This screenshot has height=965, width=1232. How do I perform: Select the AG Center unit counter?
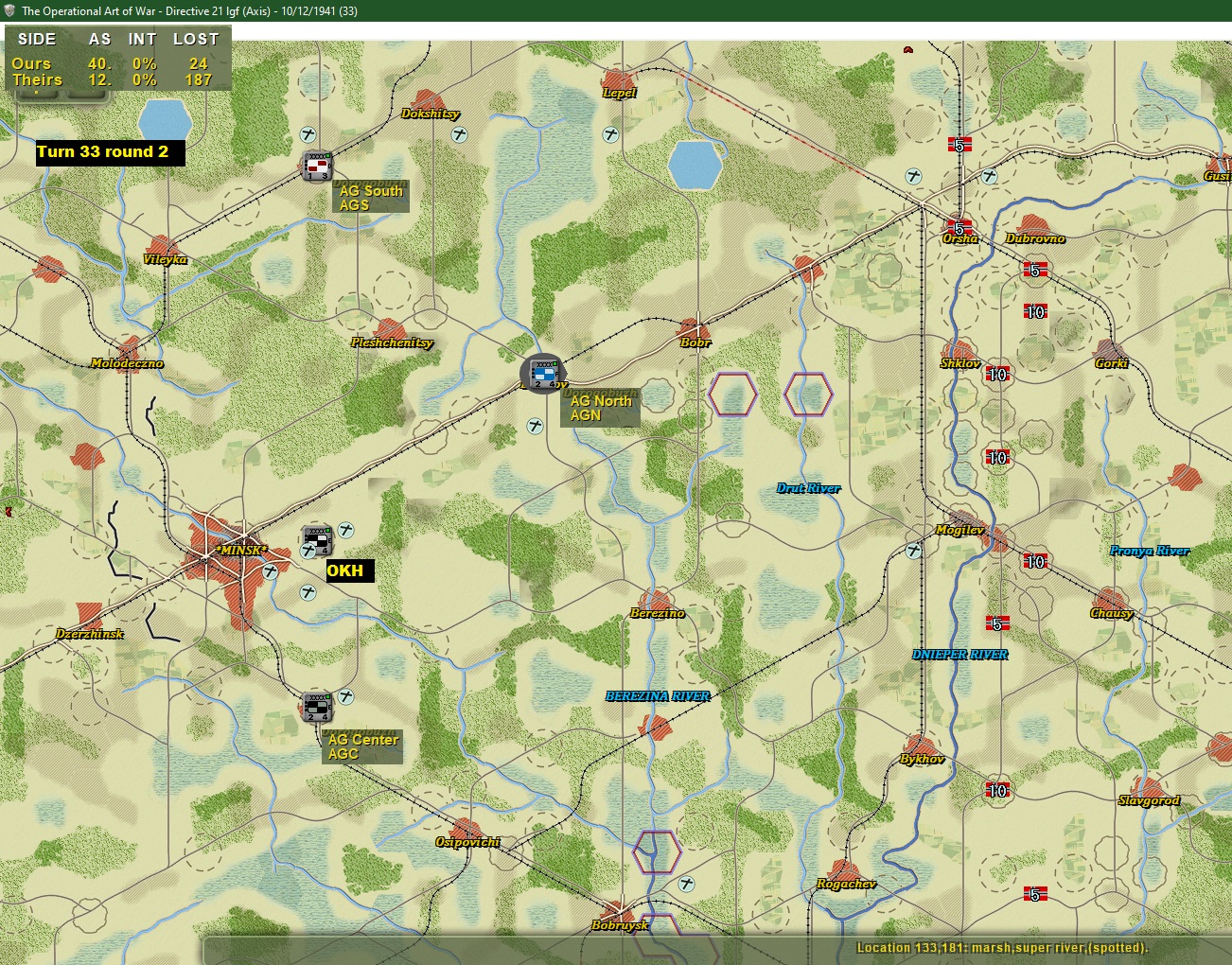317,707
